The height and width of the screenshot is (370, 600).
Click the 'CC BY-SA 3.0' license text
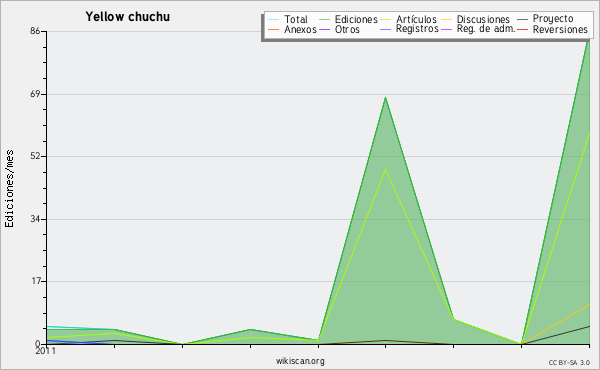[569, 363]
